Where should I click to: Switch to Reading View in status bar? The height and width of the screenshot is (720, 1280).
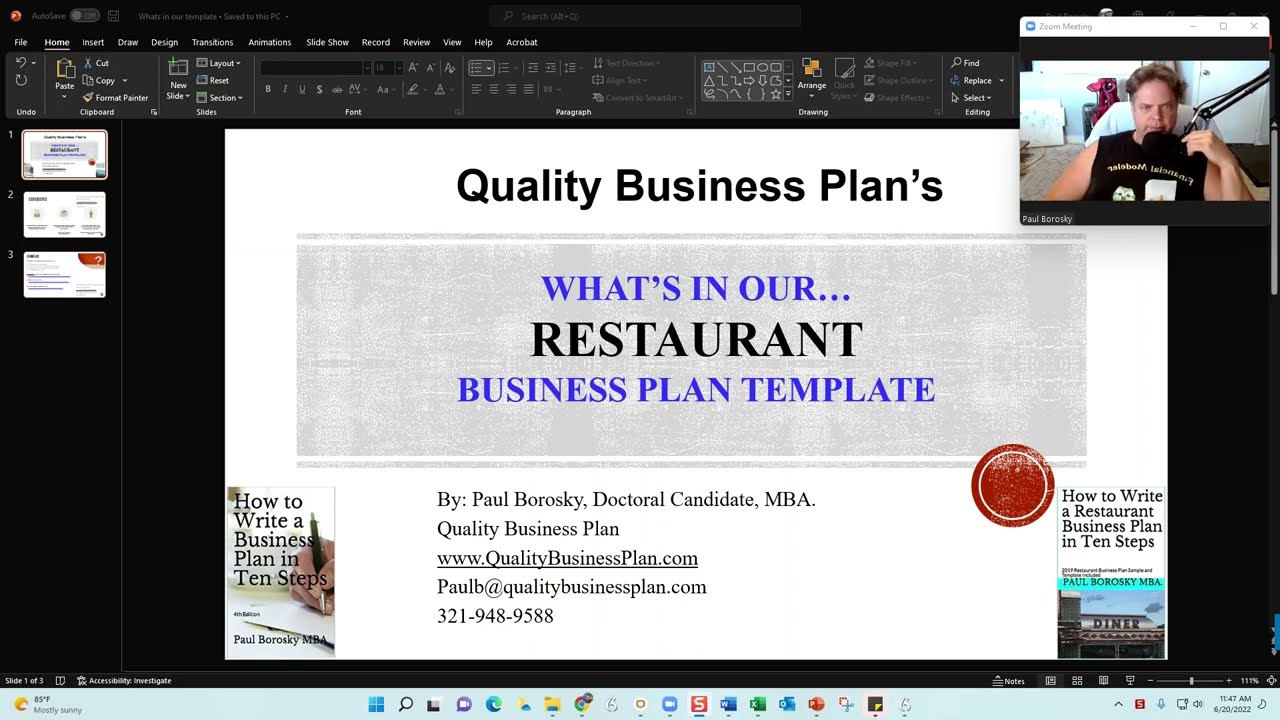click(x=1103, y=680)
